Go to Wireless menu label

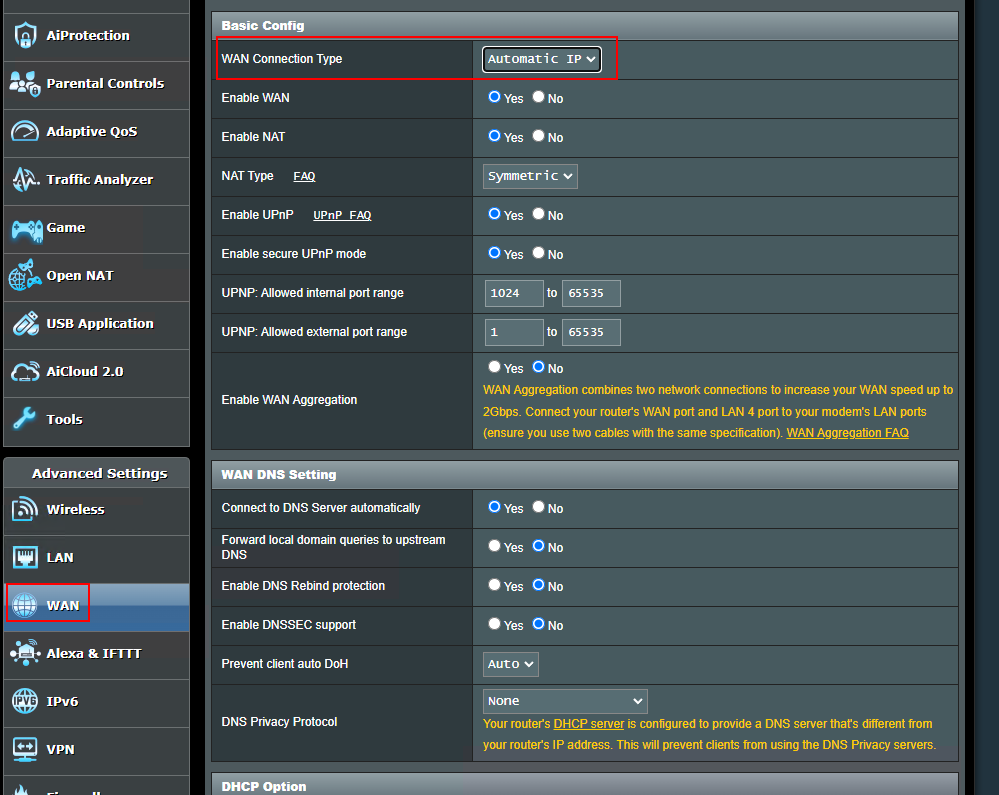tap(75, 510)
